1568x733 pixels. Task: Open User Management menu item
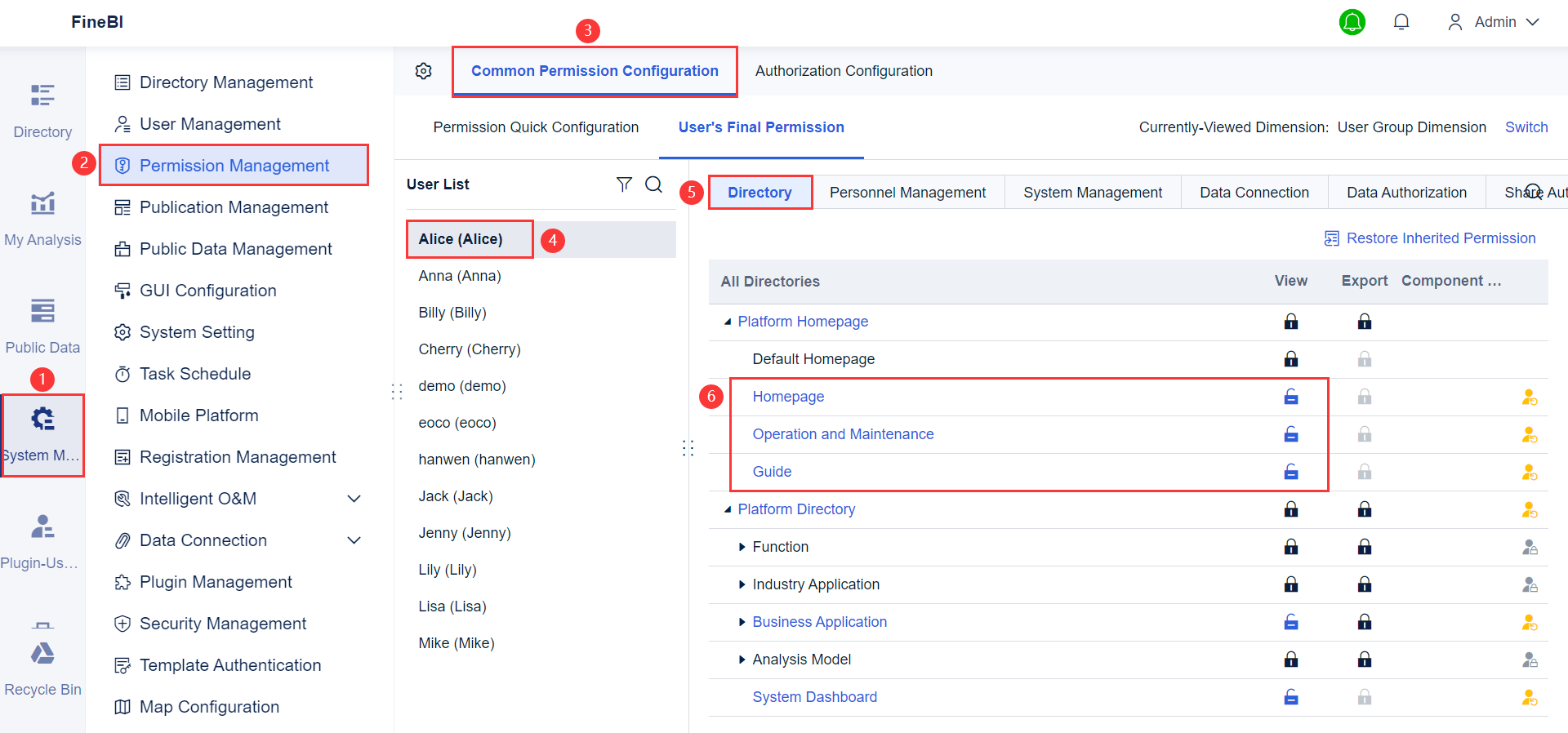point(210,124)
